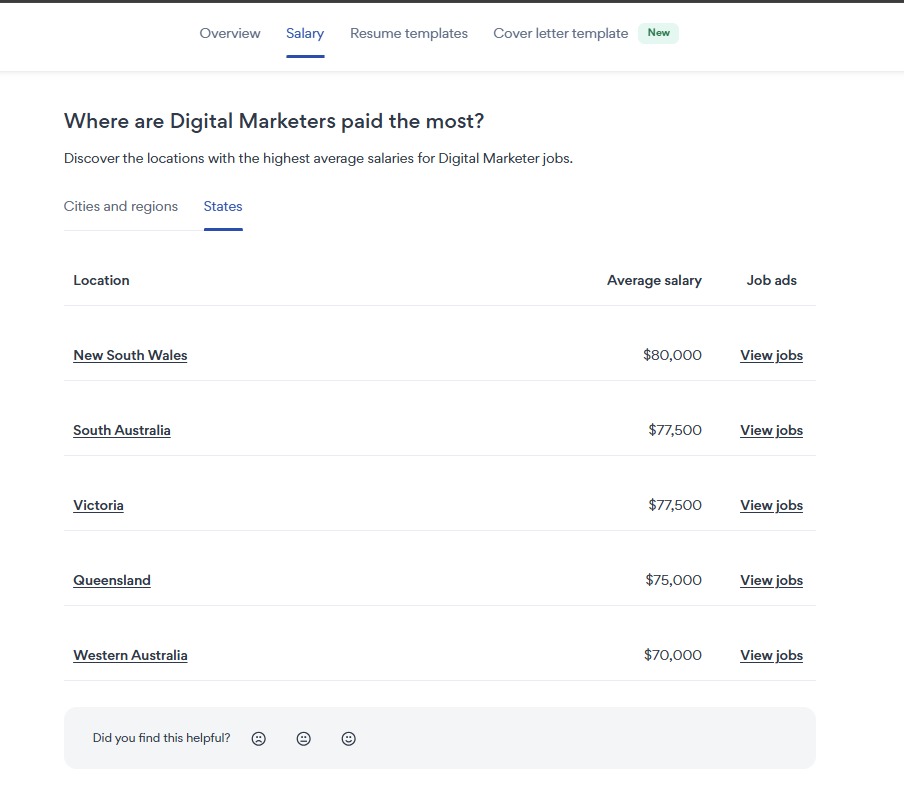View jobs in Western Australia
The image size is (904, 812).
pos(770,655)
